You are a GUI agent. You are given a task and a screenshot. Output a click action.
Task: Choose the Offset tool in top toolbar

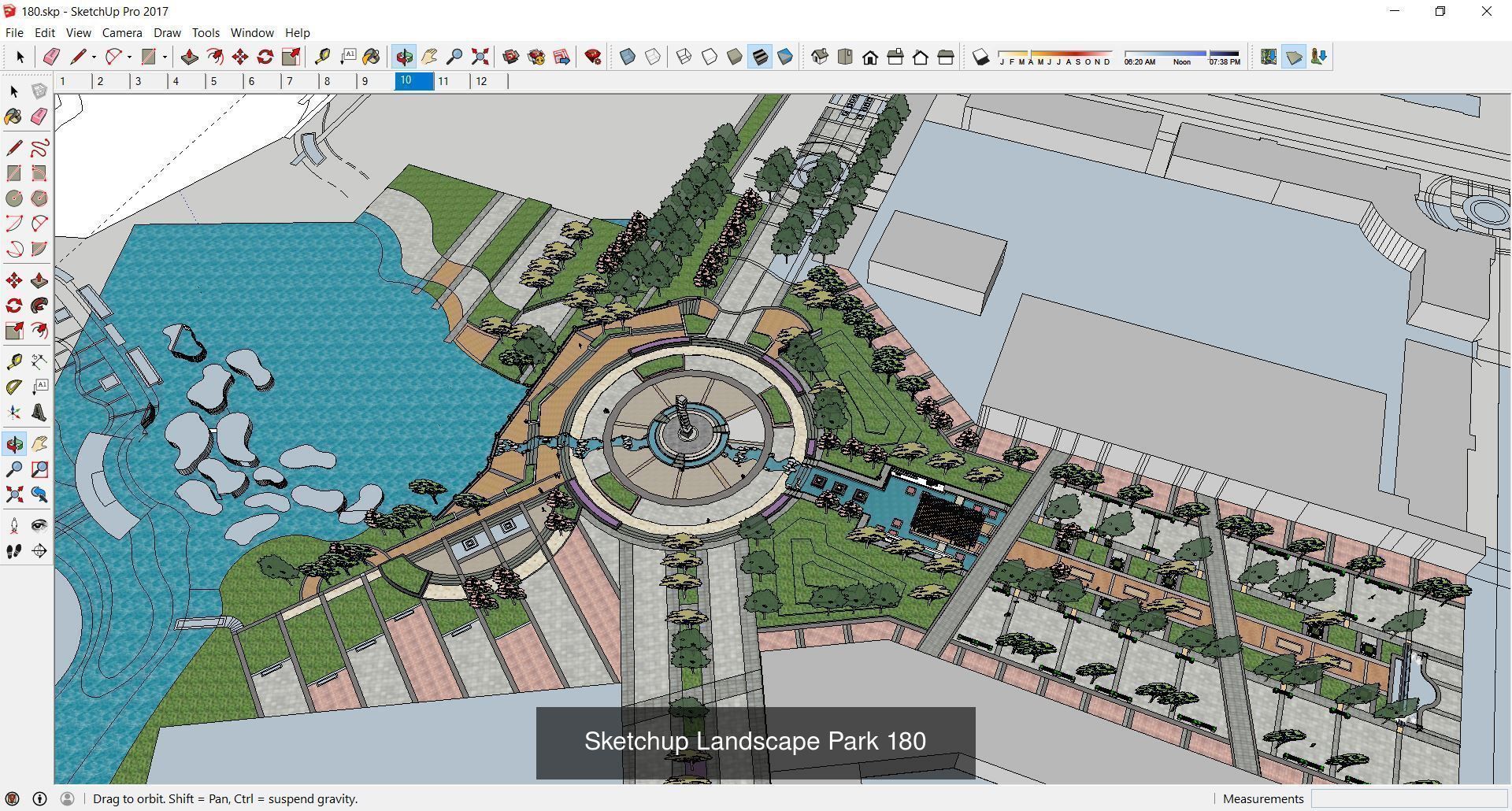(x=215, y=57)
